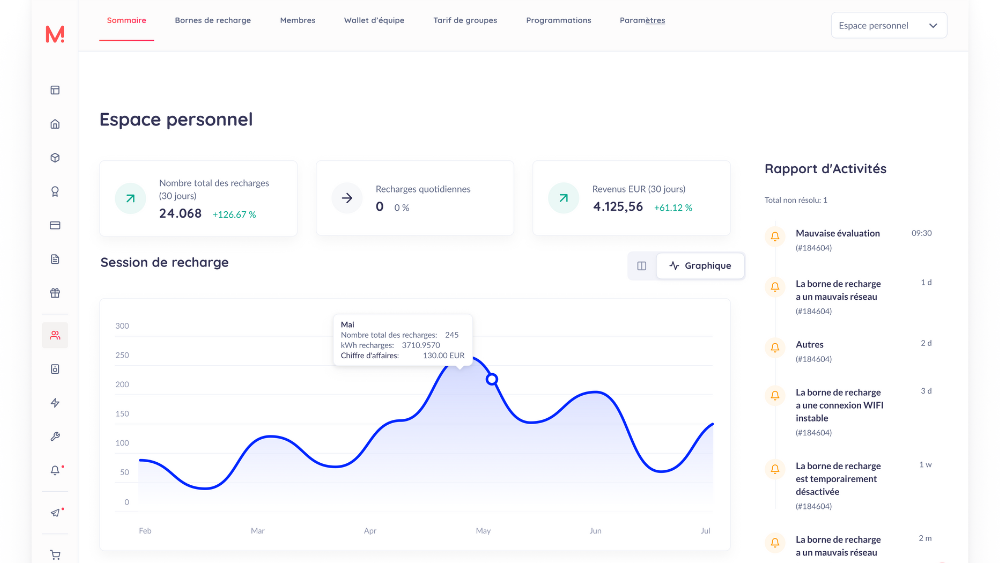The height and width of the screenshot is (563, 1000).
Task: Click the Rapport d'Activités heading
Action: tap(825, 169)
